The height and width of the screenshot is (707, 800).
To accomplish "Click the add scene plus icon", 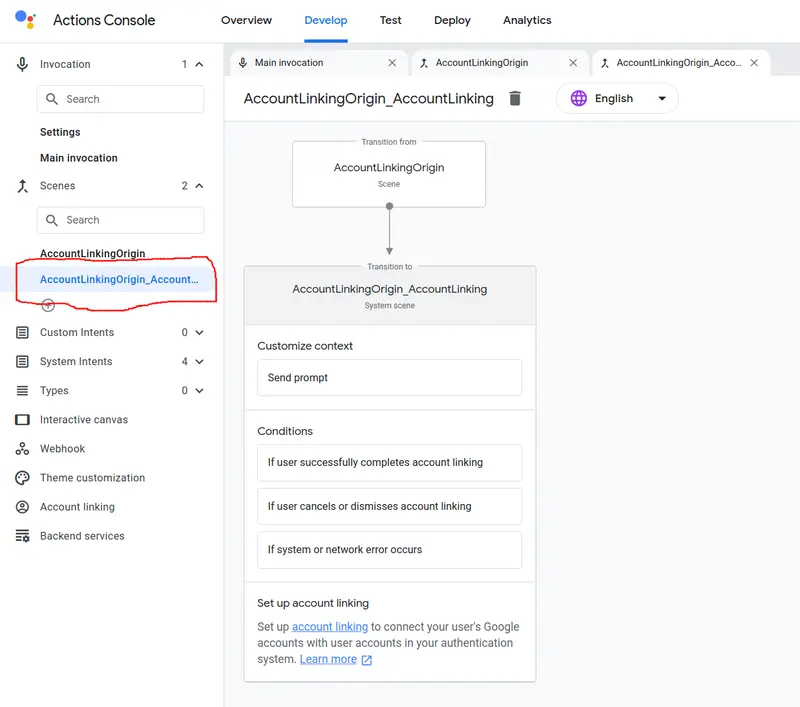I will 48,305.
